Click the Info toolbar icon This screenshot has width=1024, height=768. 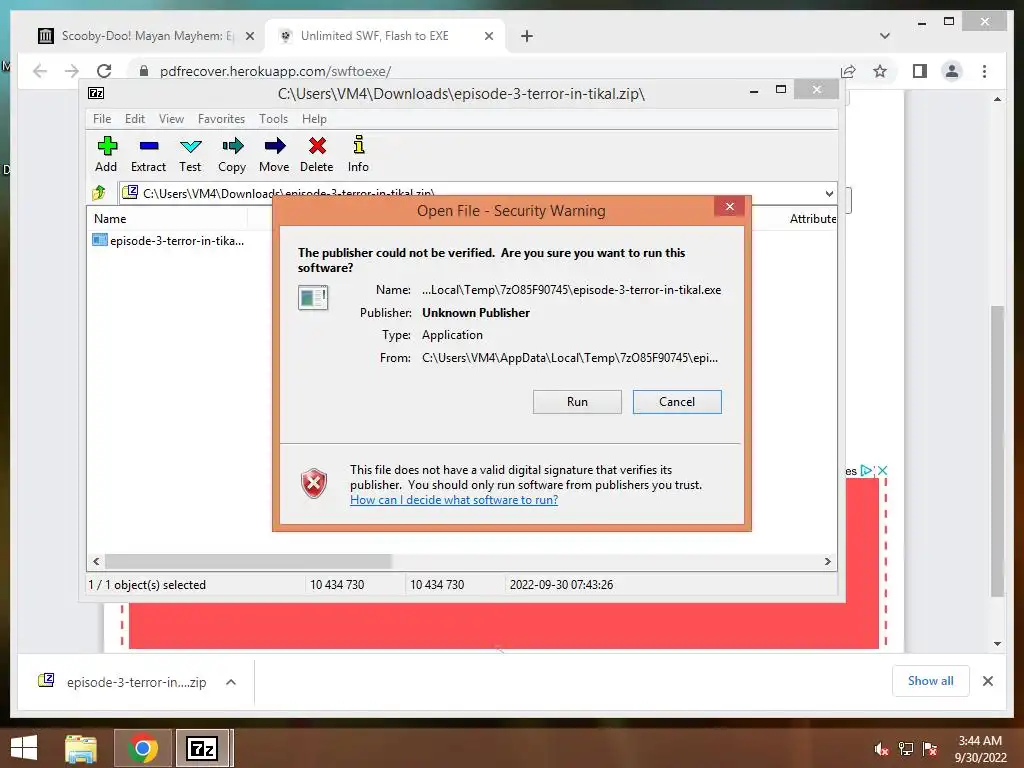click(x=358, y=154)
